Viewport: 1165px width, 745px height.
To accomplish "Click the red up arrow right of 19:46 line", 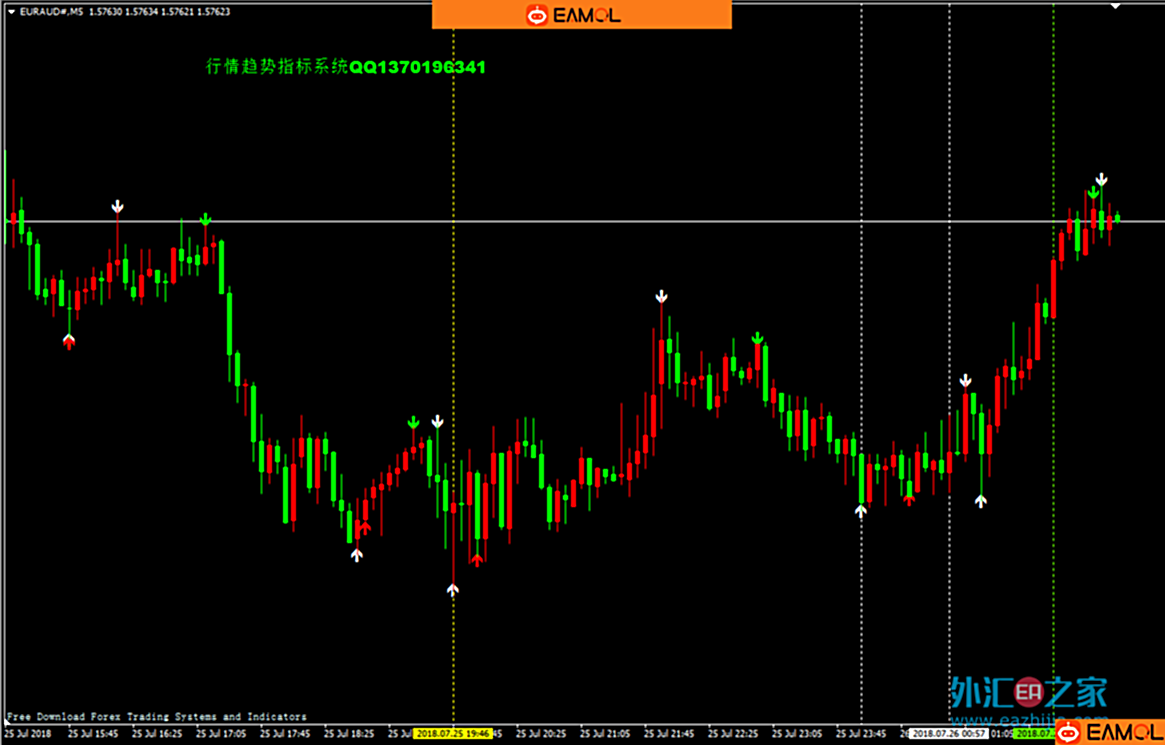I will click(x=477, y=560).
